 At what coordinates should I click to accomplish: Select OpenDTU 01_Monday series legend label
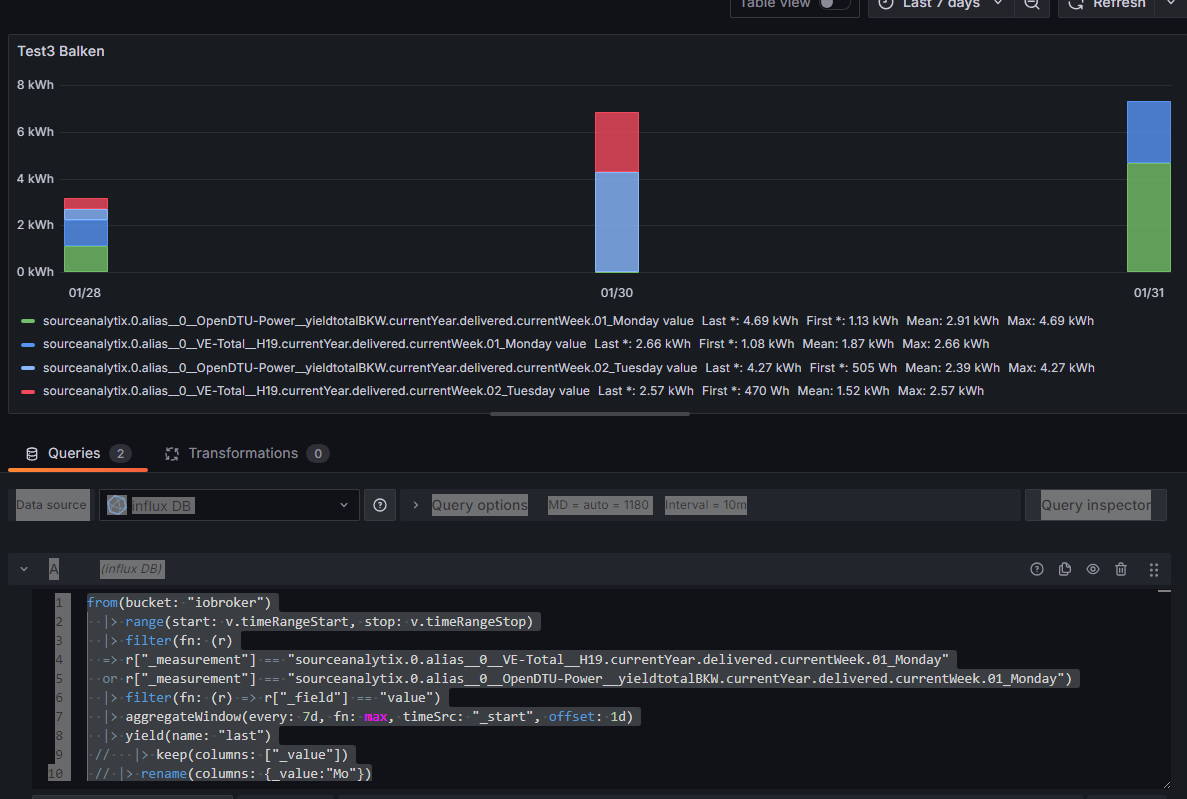click(368, 321)
